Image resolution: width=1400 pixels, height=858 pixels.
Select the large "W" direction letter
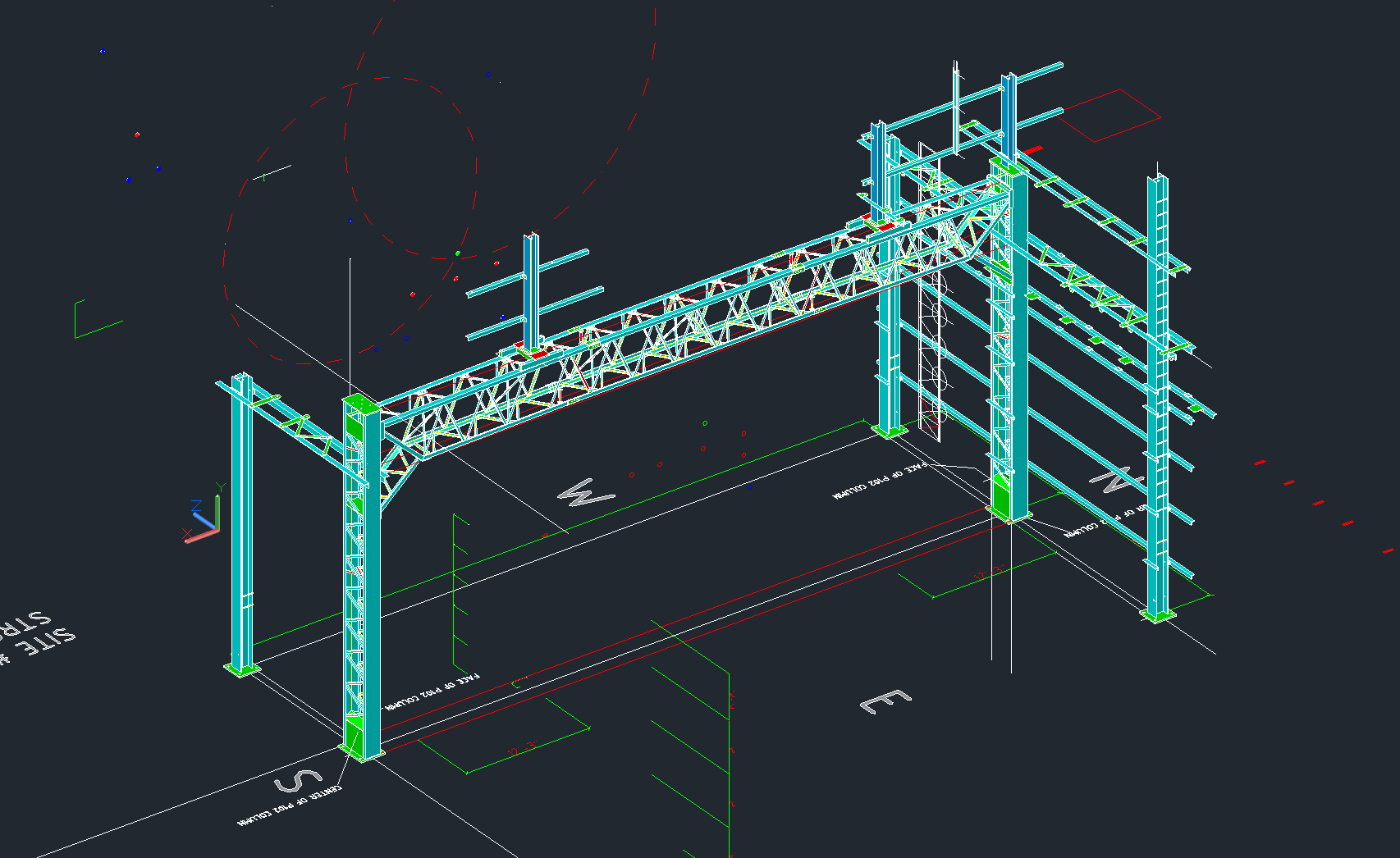coord(585,494)
